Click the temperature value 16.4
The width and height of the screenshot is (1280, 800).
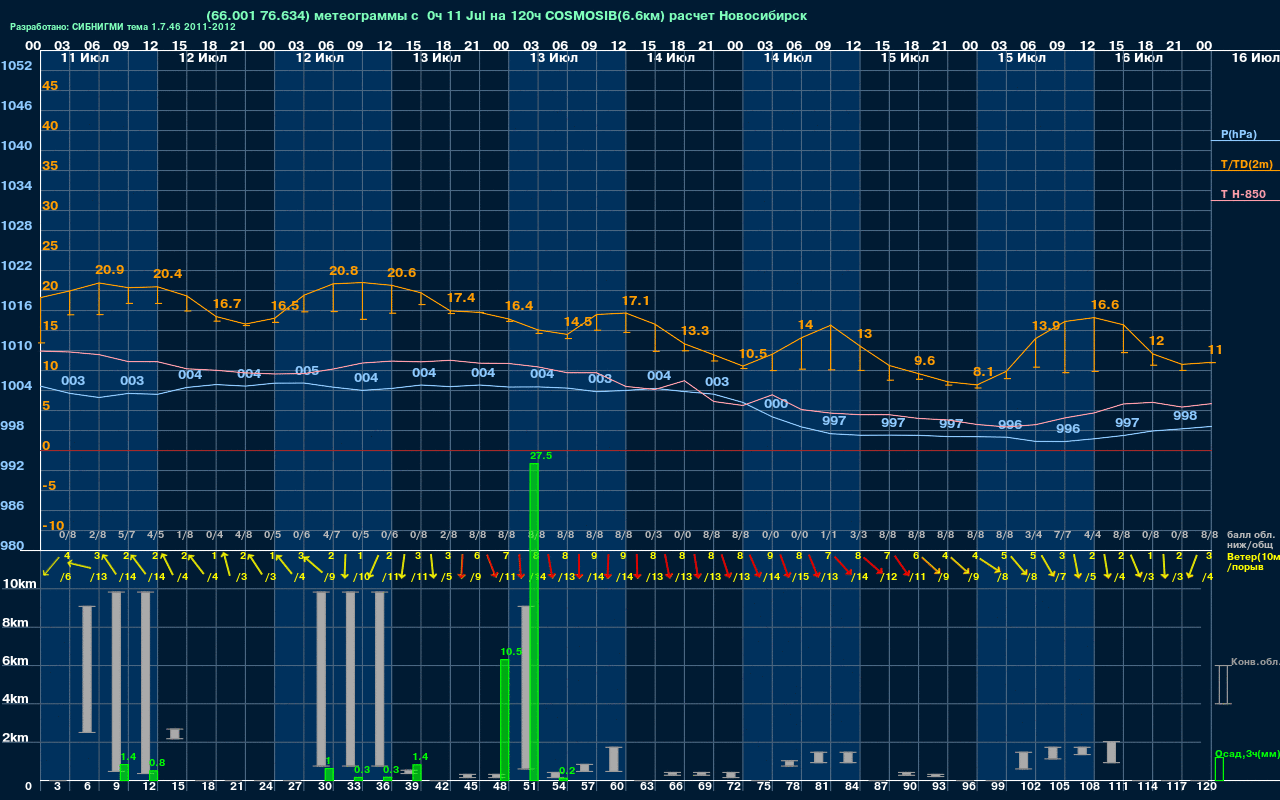(519, 306)
